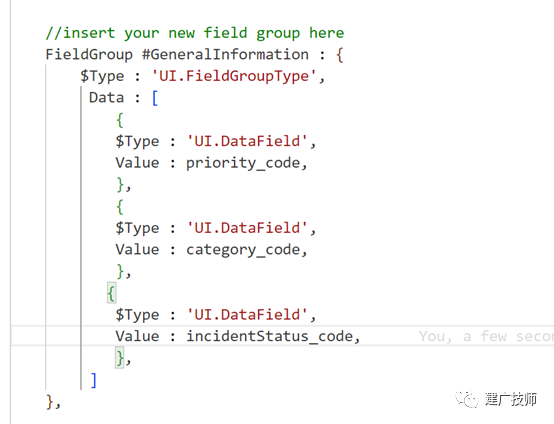Viewport: 554px width, 424px height.
Task: Click the closing brace after category_code
Action: pos(120,272)
